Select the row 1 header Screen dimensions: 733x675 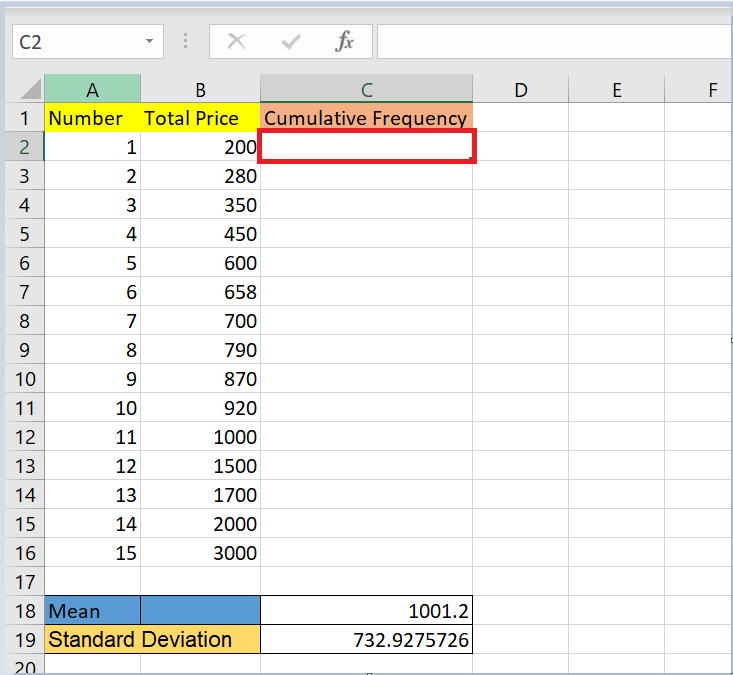click(x=22, y=118)
